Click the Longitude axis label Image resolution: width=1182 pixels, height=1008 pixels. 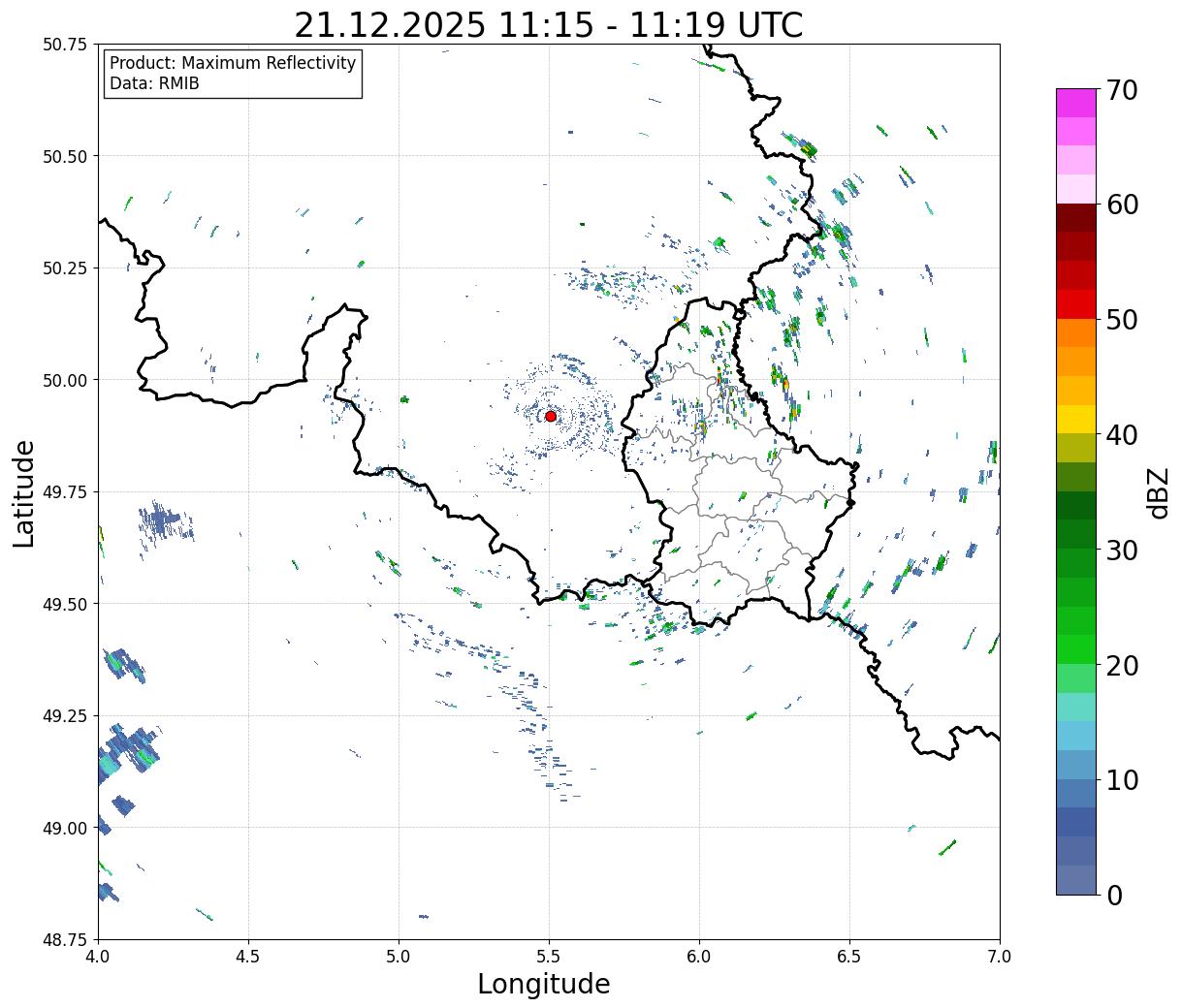coord(544,984)
